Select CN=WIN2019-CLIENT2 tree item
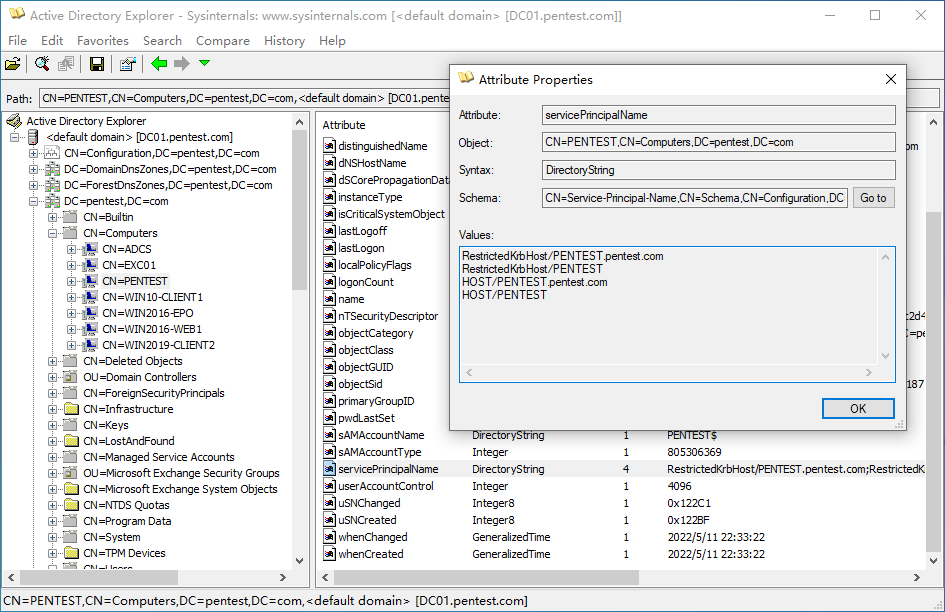The image size is (945, 612). click(159, 345)
